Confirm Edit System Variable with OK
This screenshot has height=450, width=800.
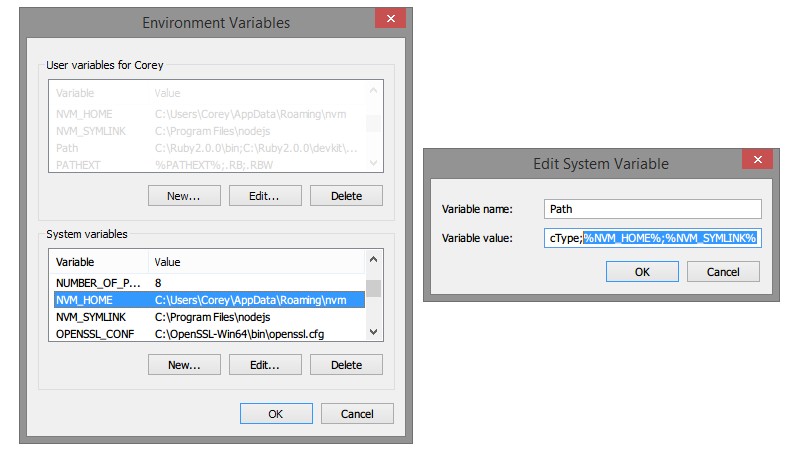coord(642,272)
